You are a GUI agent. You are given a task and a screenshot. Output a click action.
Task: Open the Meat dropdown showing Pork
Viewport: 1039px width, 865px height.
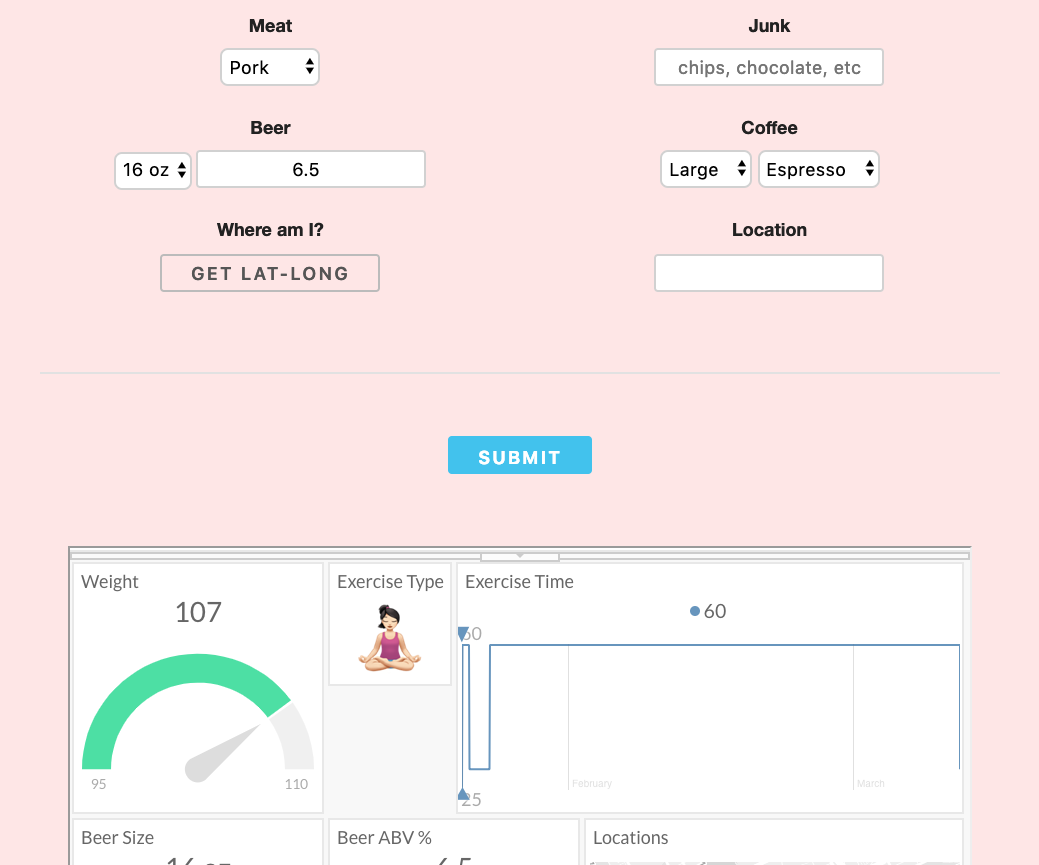269,67
